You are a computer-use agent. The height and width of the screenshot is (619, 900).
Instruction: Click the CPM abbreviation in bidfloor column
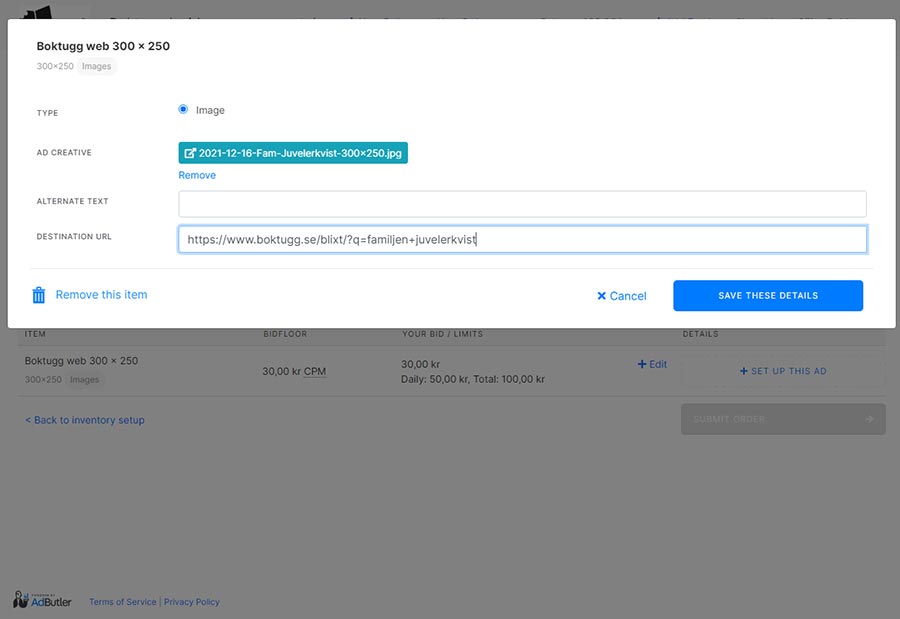point(315,372)
